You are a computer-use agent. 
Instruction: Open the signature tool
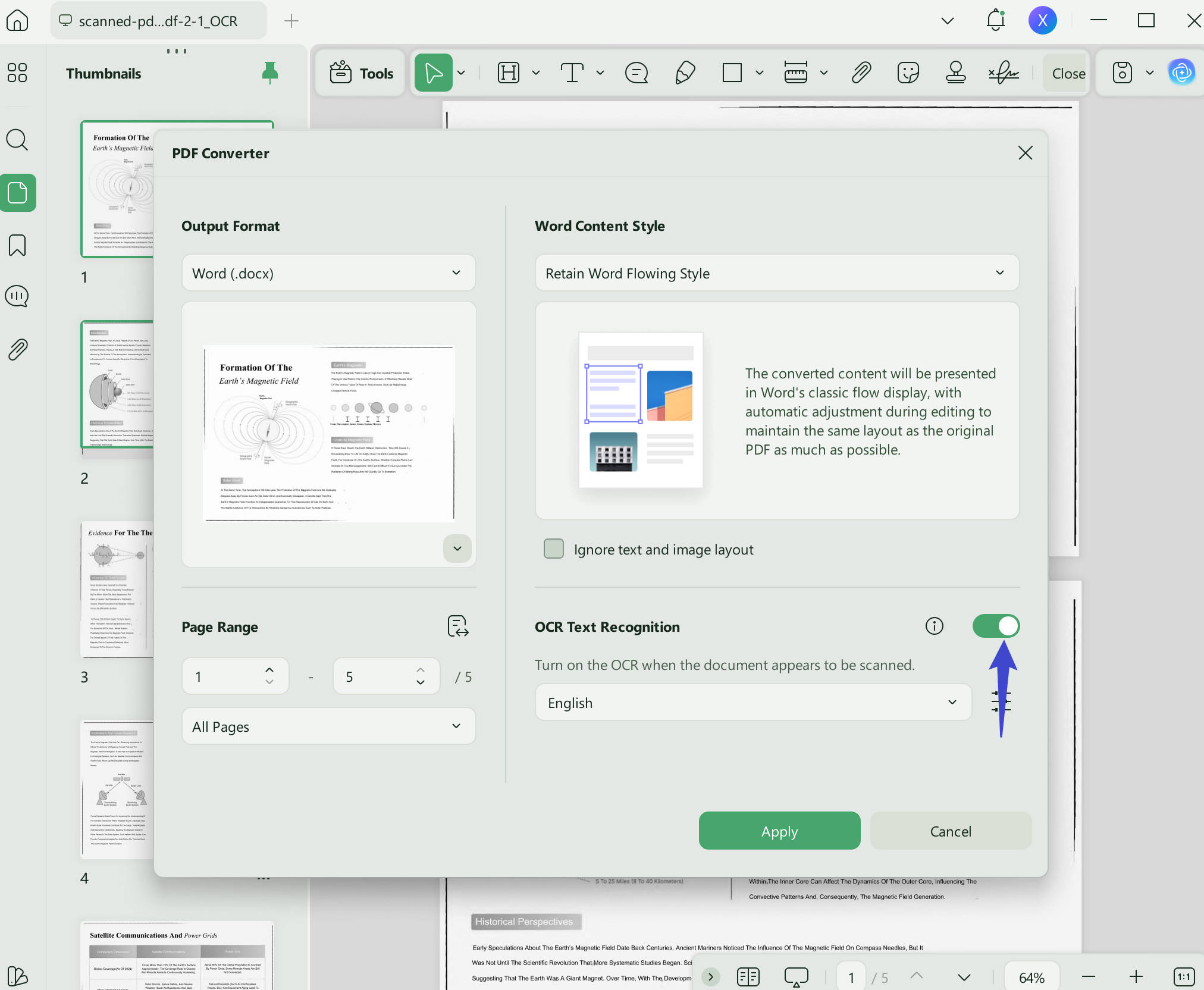coord(1003,73)
